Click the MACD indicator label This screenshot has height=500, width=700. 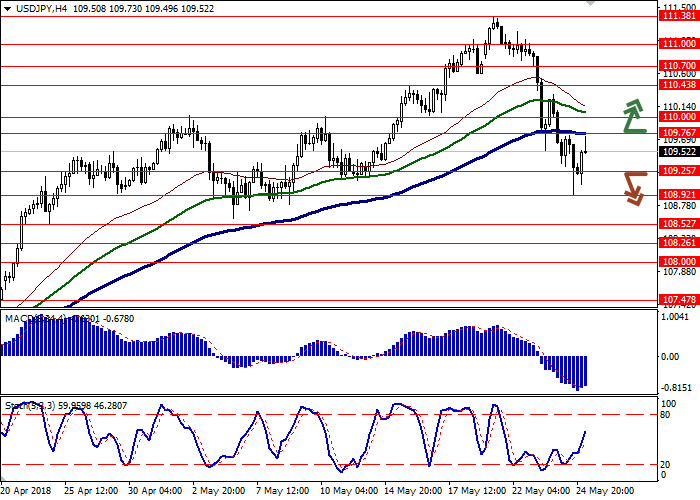pyautogui.click(x=20, y=319)
